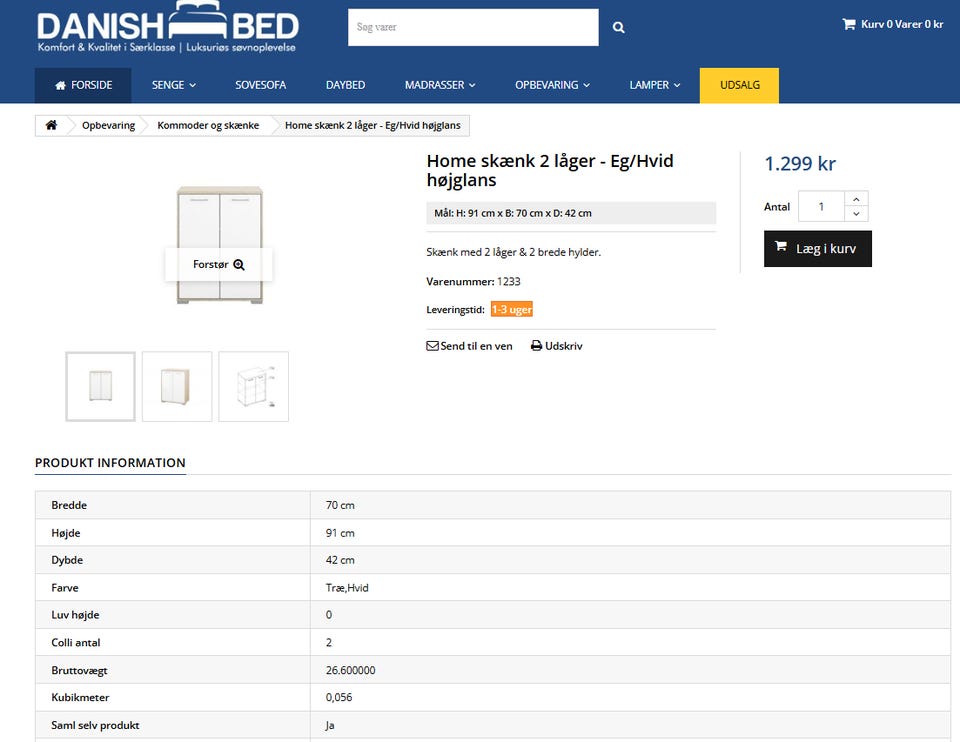Expand the MADRASSER dropdown menu
The height and width of the screenshot is (742, 960).
[440, 85]
